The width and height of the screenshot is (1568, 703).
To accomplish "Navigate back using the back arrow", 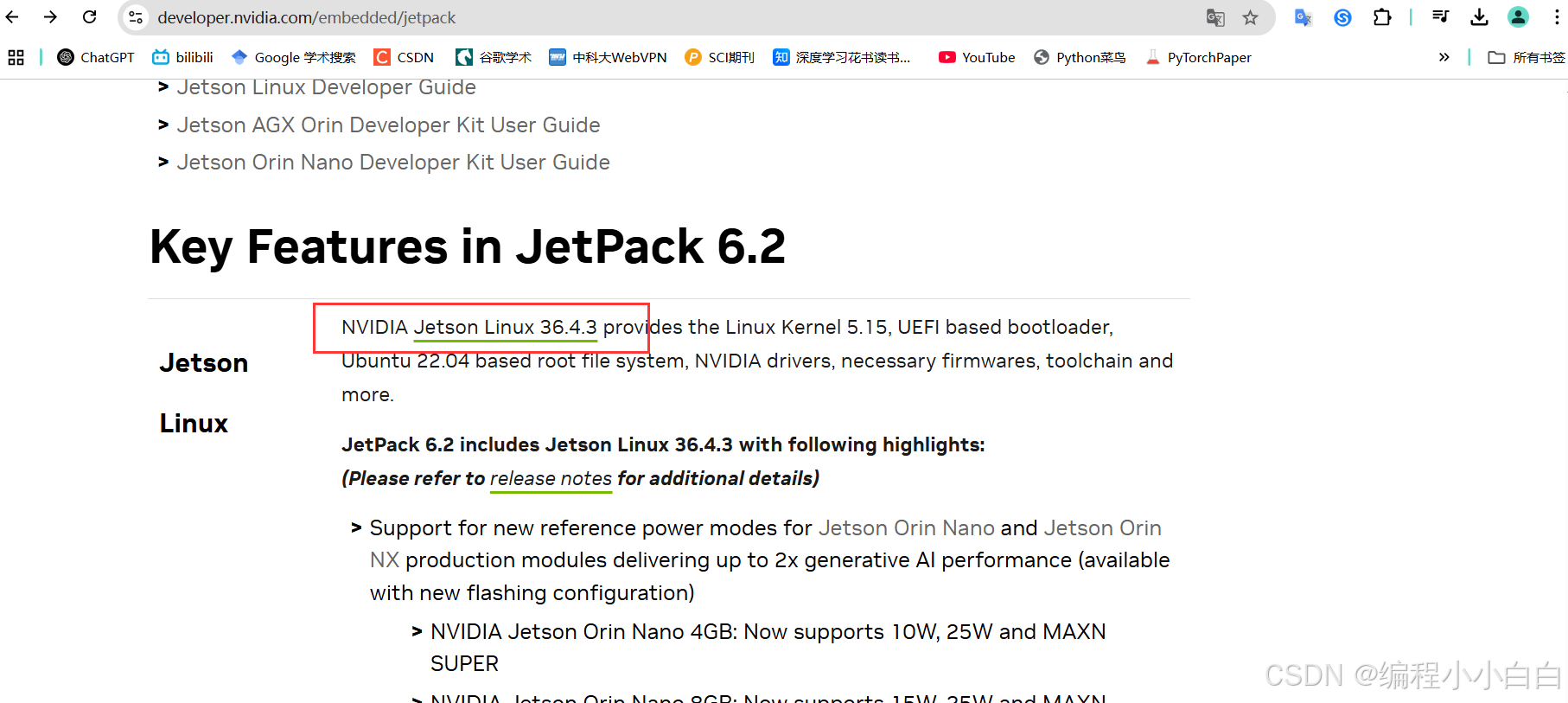I will click(13, 16).
